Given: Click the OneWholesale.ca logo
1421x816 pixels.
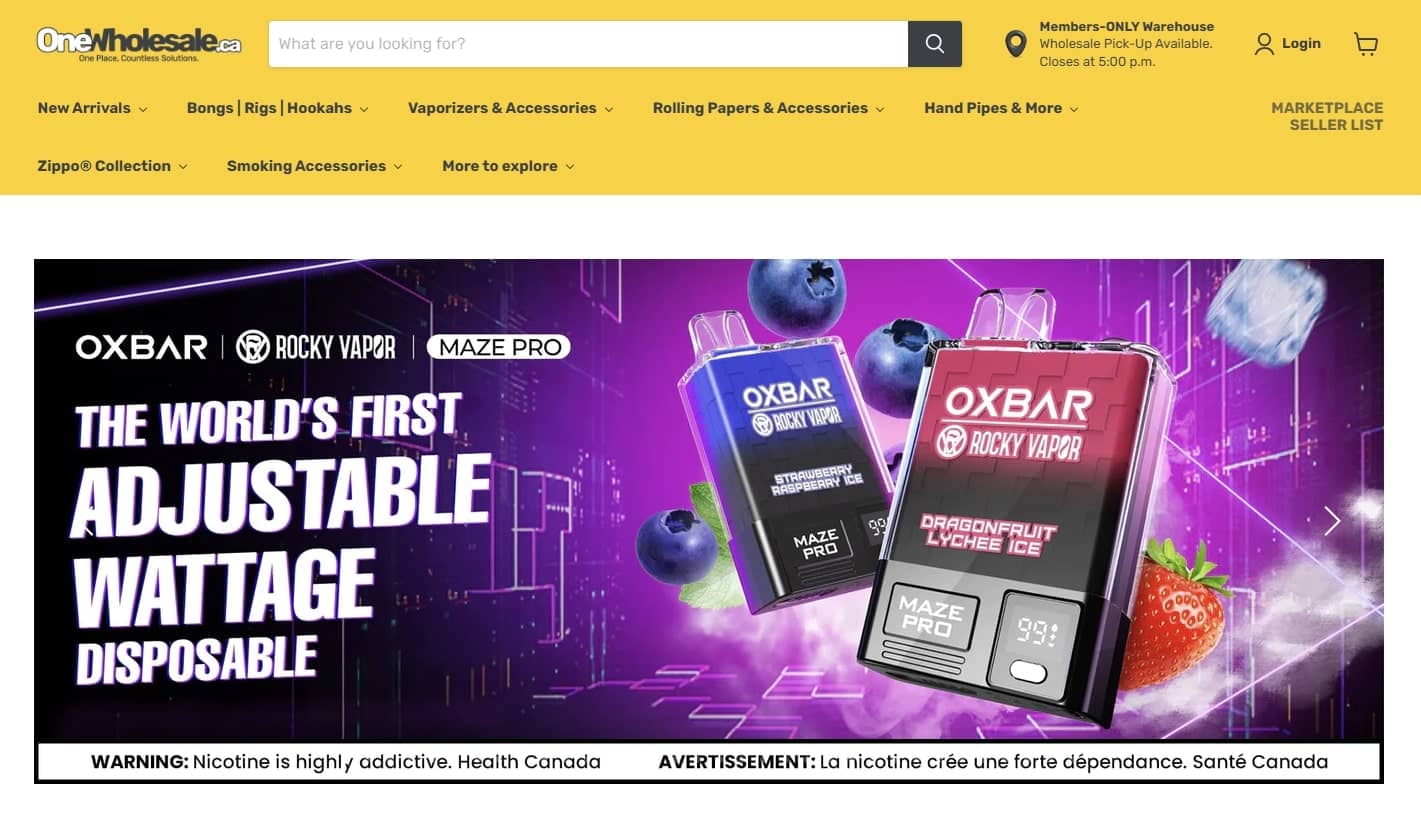Looking at the screenshot, I should click(139, 44).
